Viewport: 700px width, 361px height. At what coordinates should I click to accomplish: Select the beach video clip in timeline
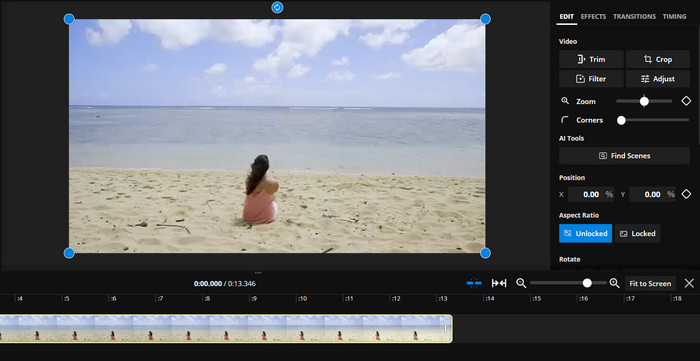coord(226,329)
